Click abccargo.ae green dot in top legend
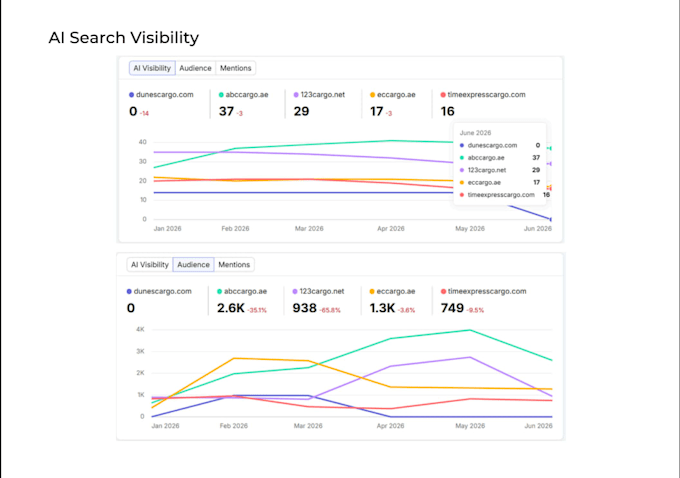Image resolution: width=680 pixels, height=478 pixels. 221,95
